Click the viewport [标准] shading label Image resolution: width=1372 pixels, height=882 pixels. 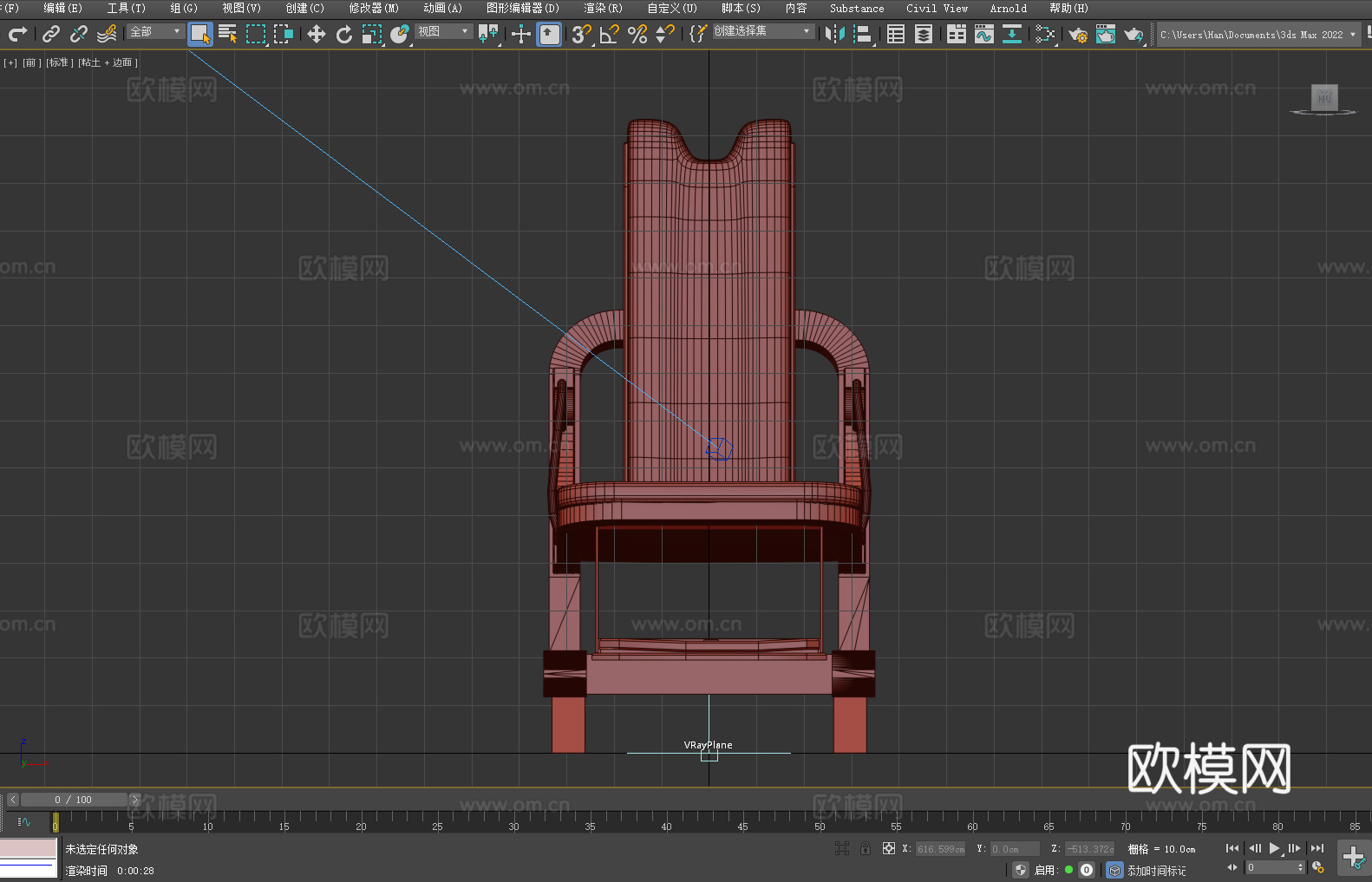click(59, 62)
